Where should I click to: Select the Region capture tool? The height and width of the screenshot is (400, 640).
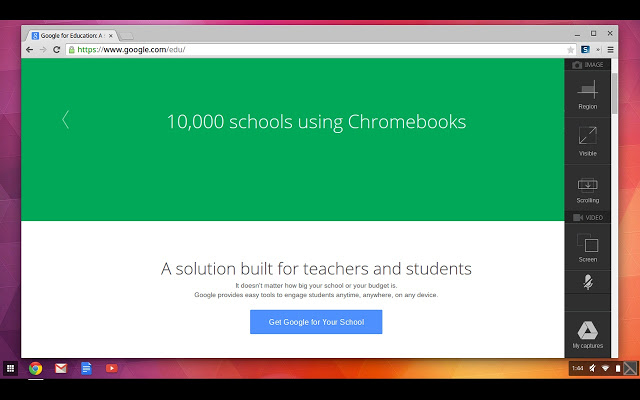pyautogui.click(x=587, y=95)
